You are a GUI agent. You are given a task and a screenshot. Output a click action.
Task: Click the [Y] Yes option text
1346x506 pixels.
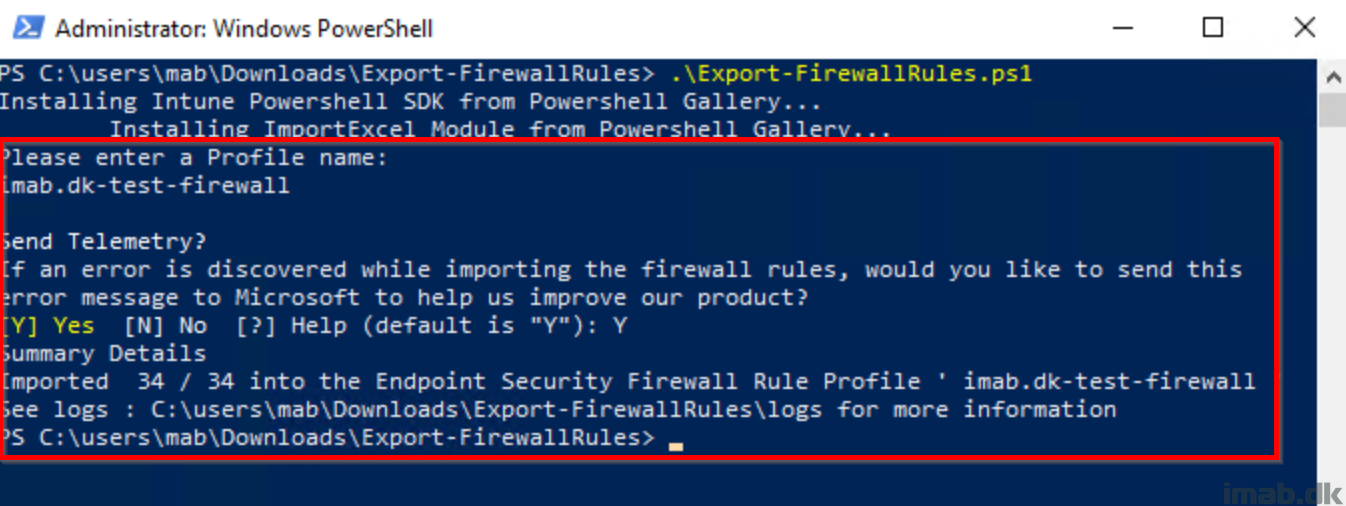click(48, 326)
